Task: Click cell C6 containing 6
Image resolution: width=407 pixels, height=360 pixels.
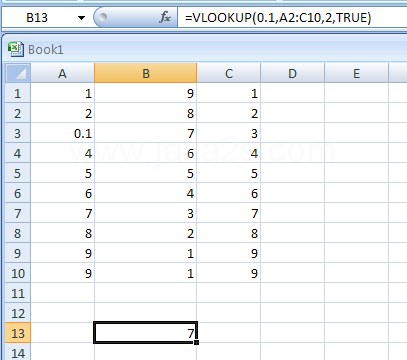Action: [229, 193]
